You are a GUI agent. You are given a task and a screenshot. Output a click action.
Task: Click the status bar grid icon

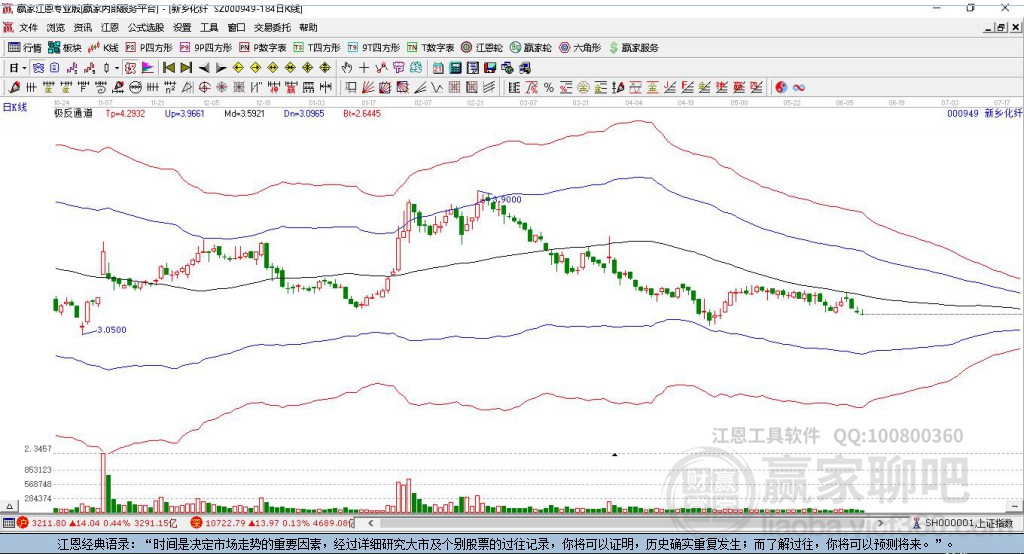pyautogui.click(x=8, y=523)
